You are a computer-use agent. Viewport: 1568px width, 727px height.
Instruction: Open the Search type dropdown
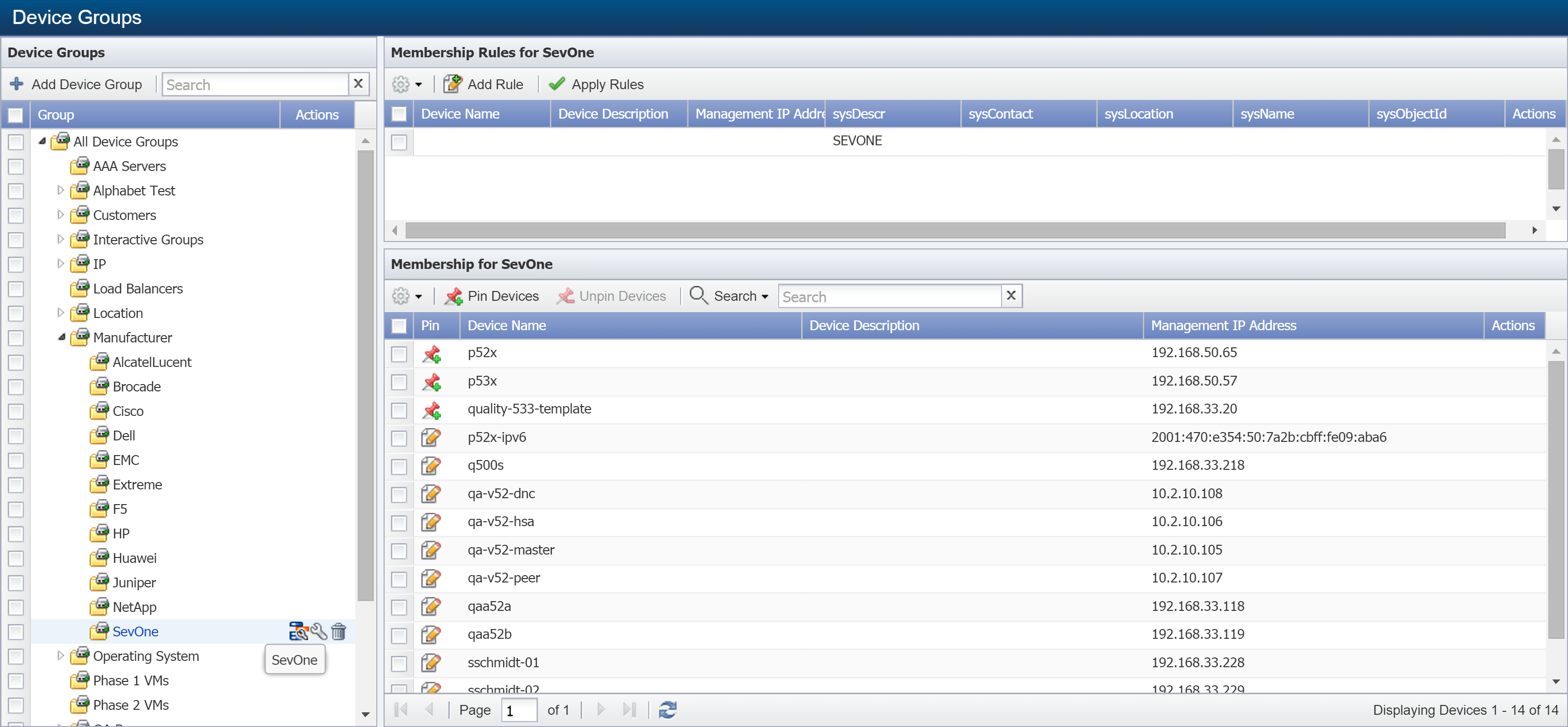[729, 296]
